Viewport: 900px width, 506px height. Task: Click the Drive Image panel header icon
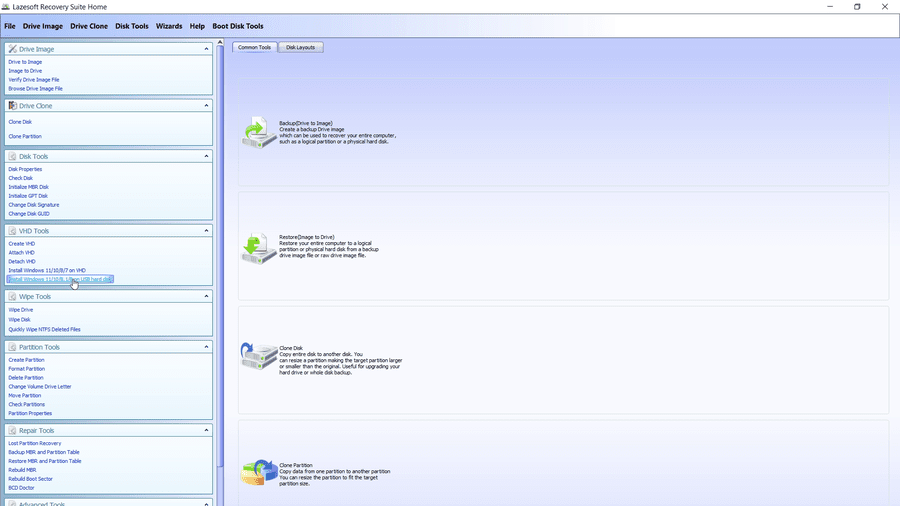coord(13,49)
